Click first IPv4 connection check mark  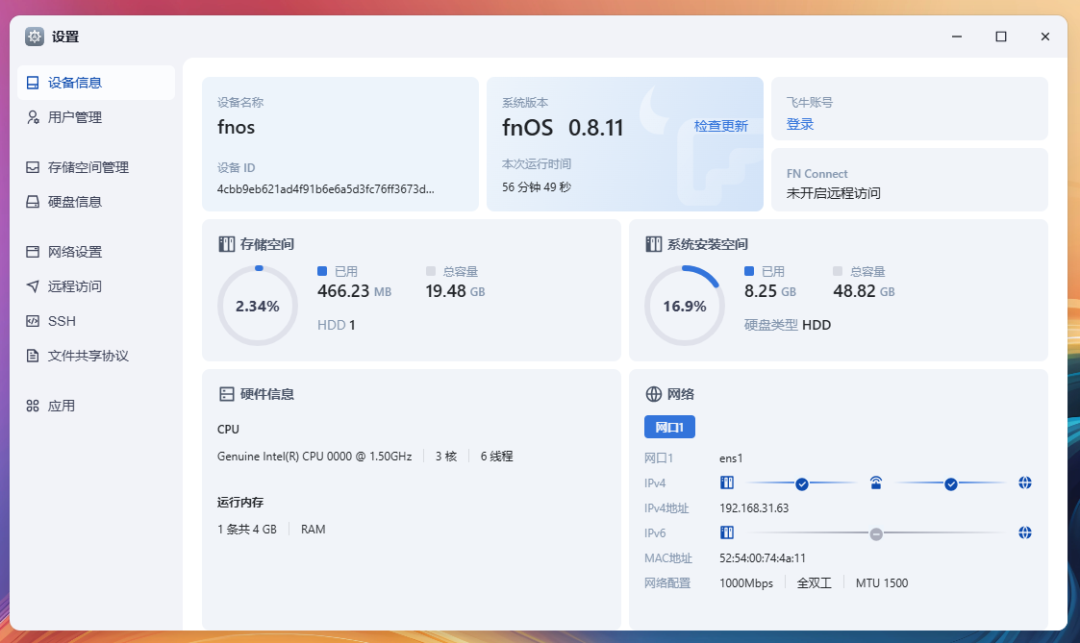(802, 484)
